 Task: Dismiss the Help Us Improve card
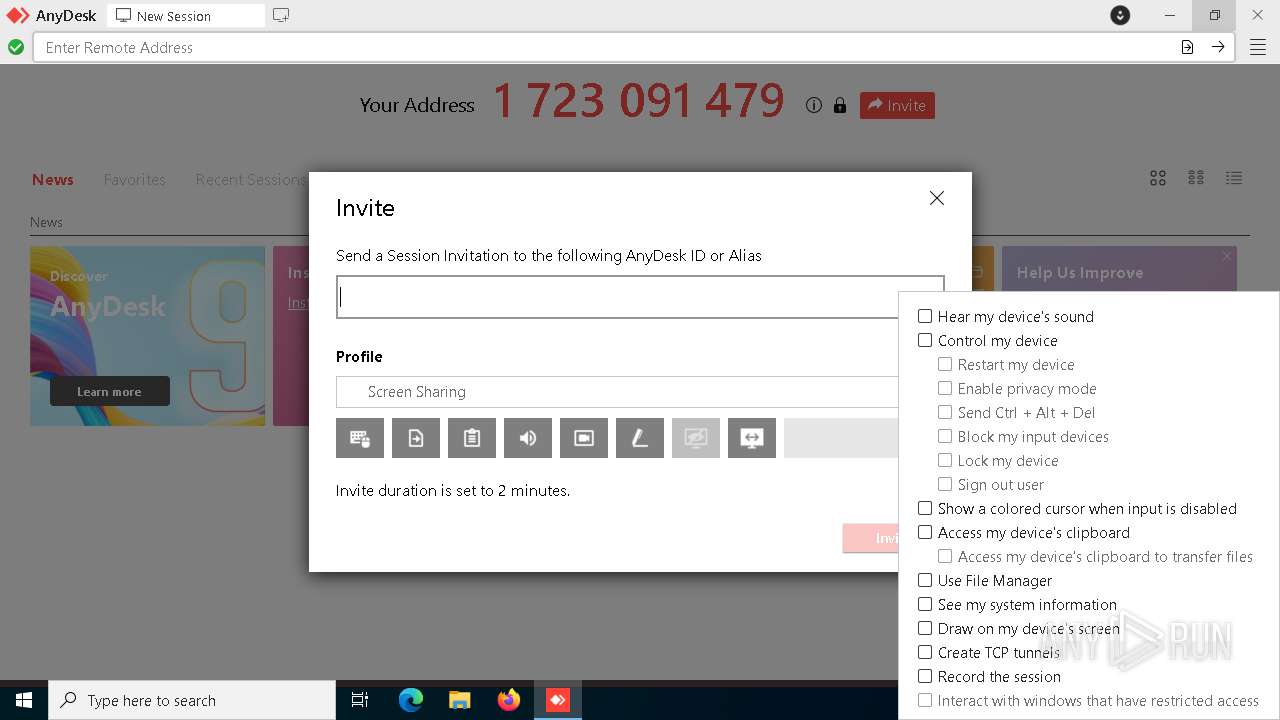pos(1227,256)
